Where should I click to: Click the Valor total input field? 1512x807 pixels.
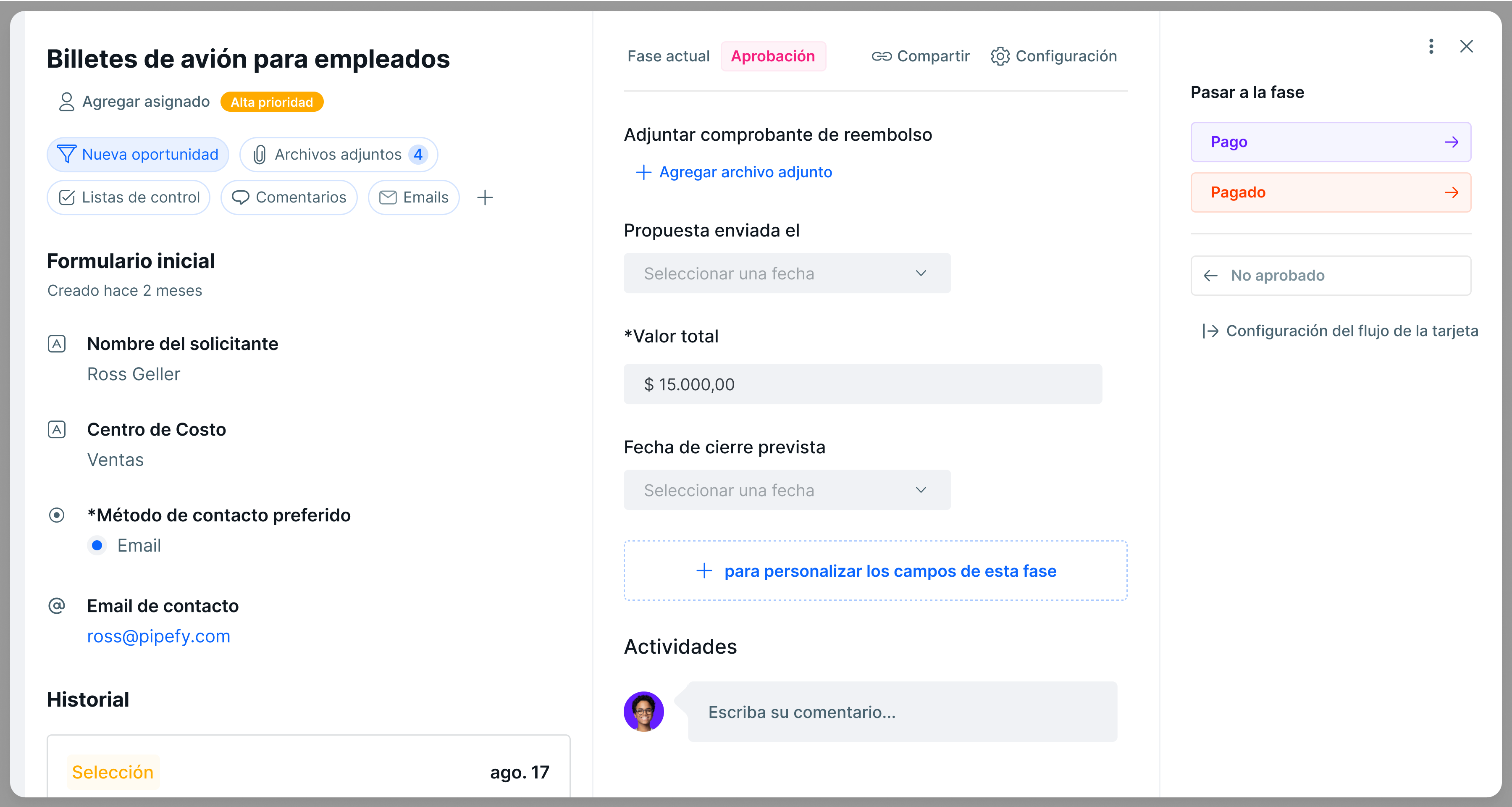(862, 384)
